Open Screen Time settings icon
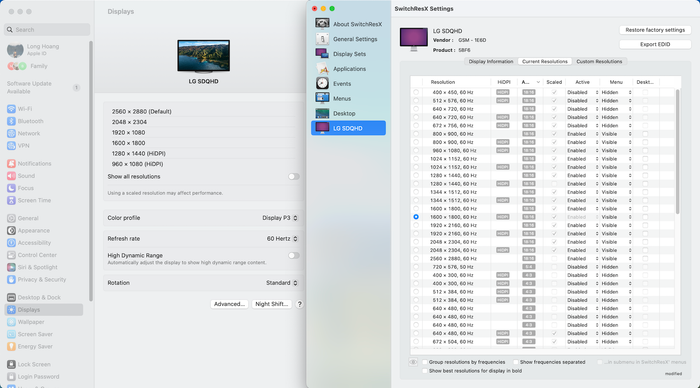 click(x=11, y=200)
